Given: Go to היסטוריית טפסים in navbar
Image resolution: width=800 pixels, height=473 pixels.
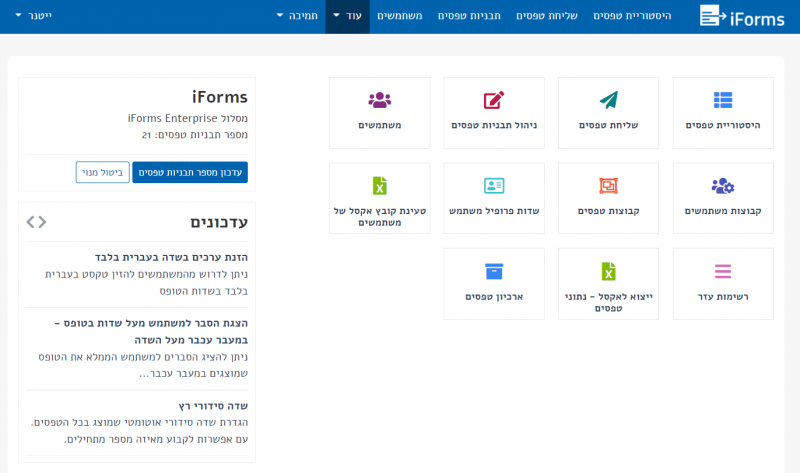Looking at the screenshot, I should pos(632,16).
